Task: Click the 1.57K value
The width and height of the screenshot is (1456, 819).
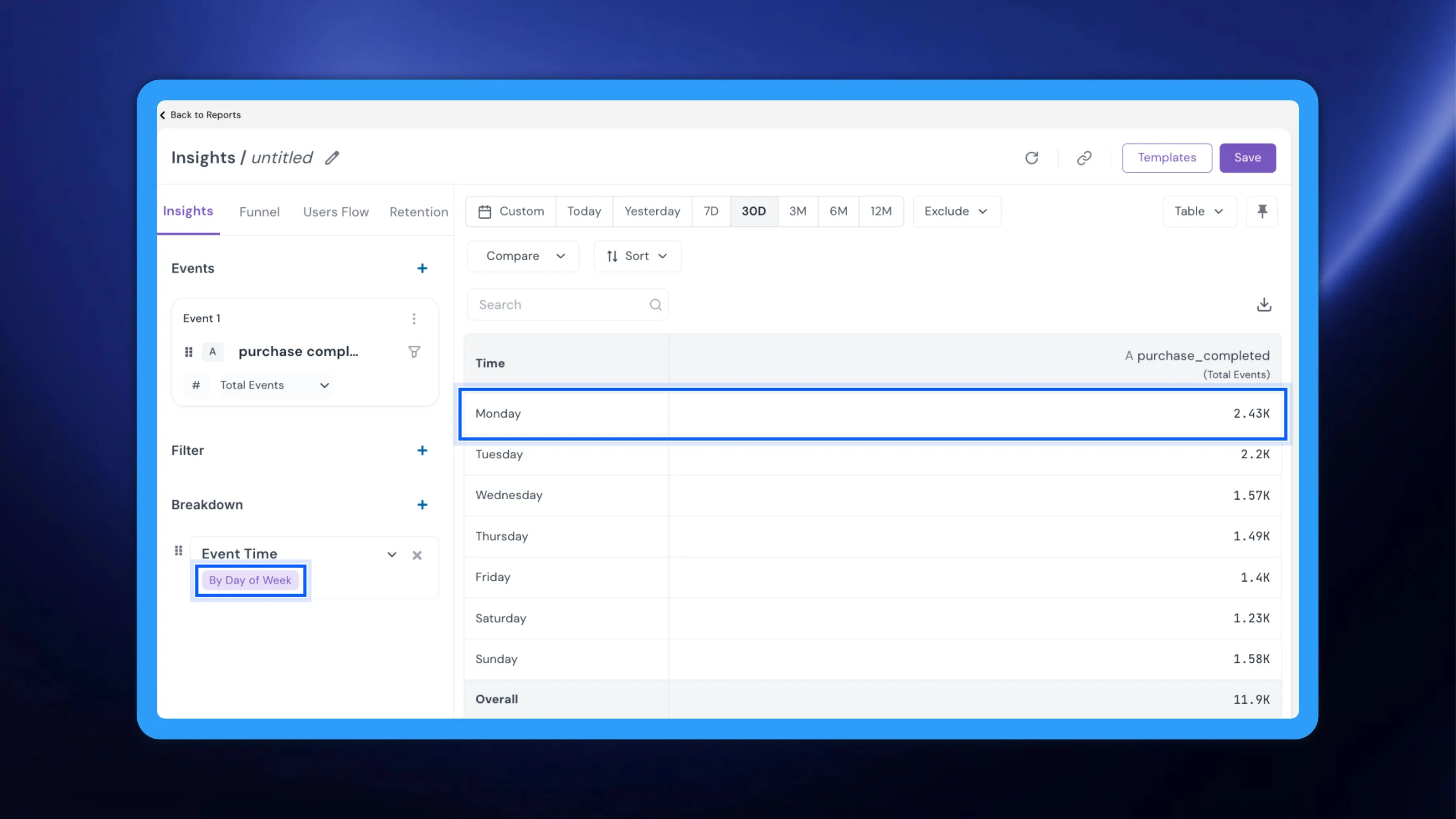Action: tap(1251, 496)
